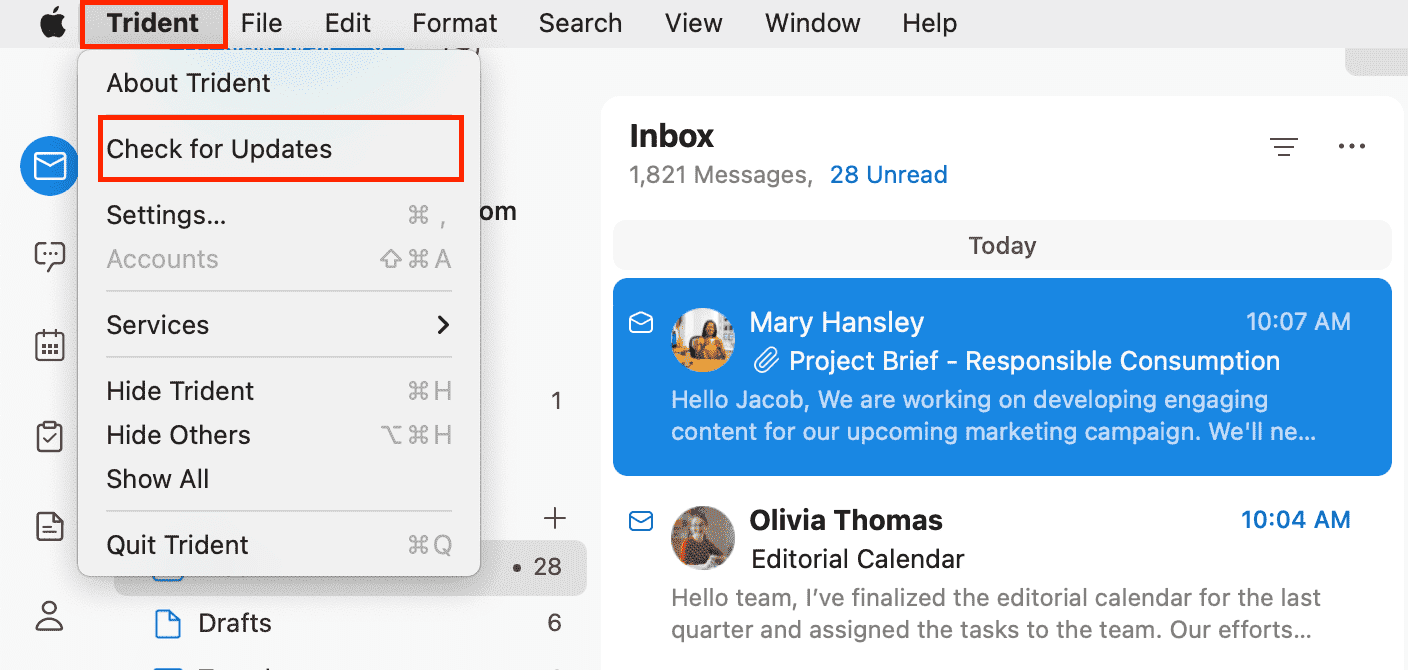Click Editorial Calendar subject line

(857, 558)
